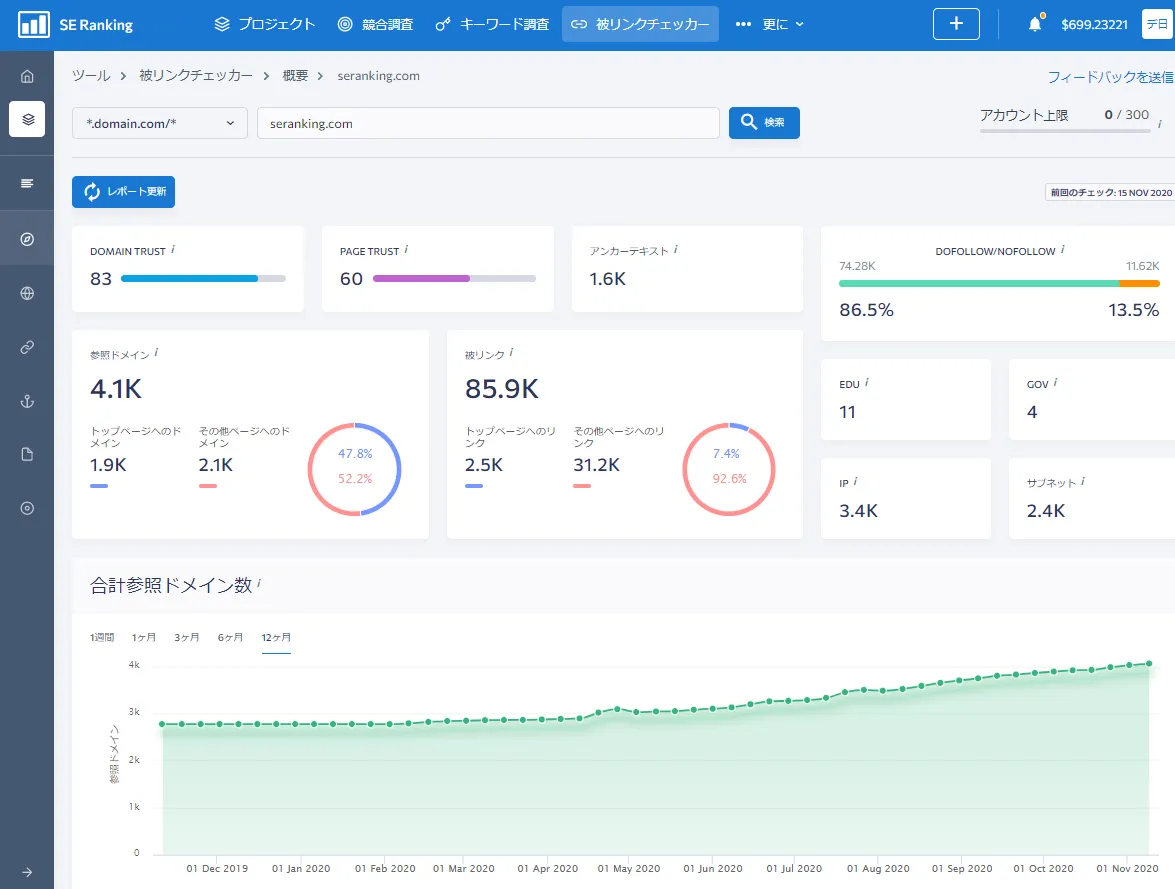Go to 被リンクチェッカー breadcrumb
This screenshot has width=1175, height=889.
[x=196, y=76]
